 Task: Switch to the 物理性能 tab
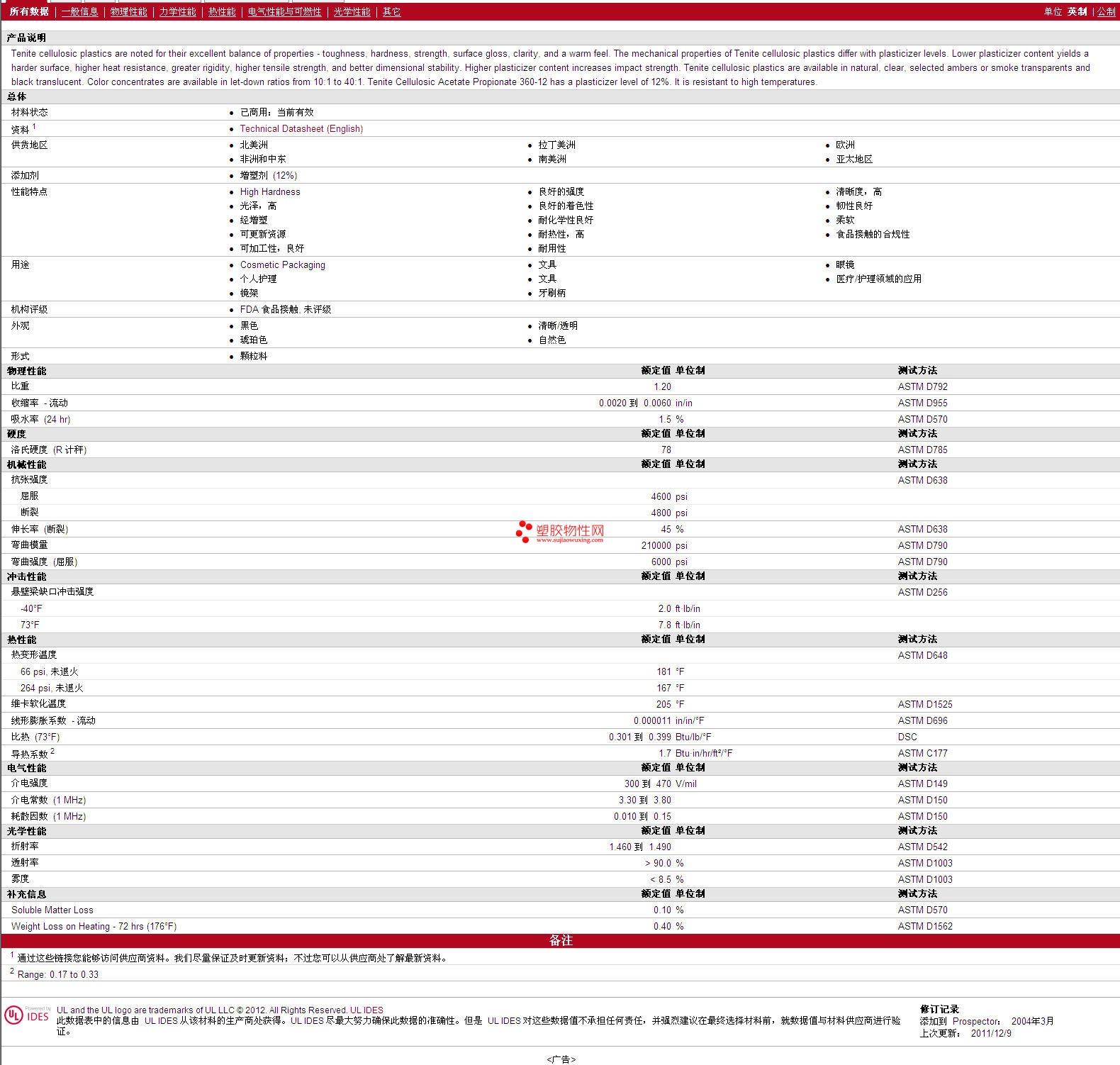(128, 11)
